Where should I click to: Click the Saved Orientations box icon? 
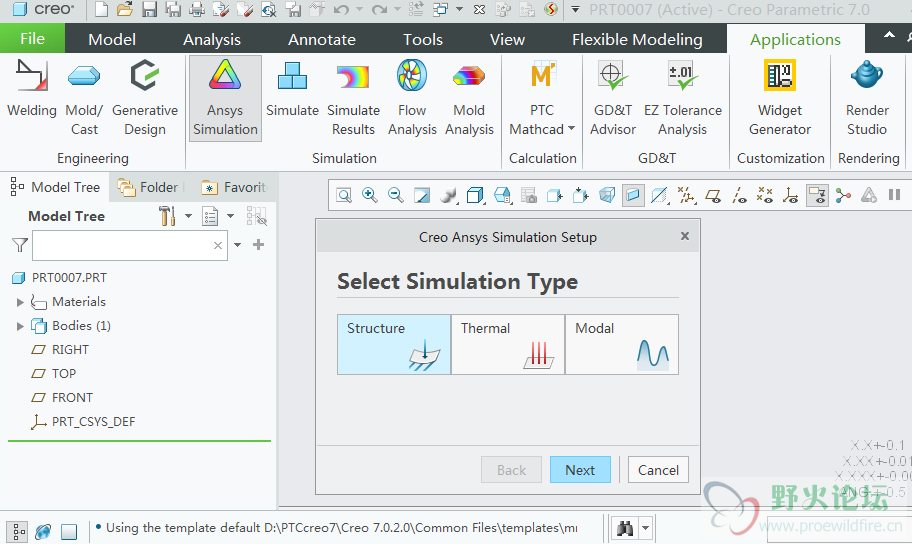[501, 195]
